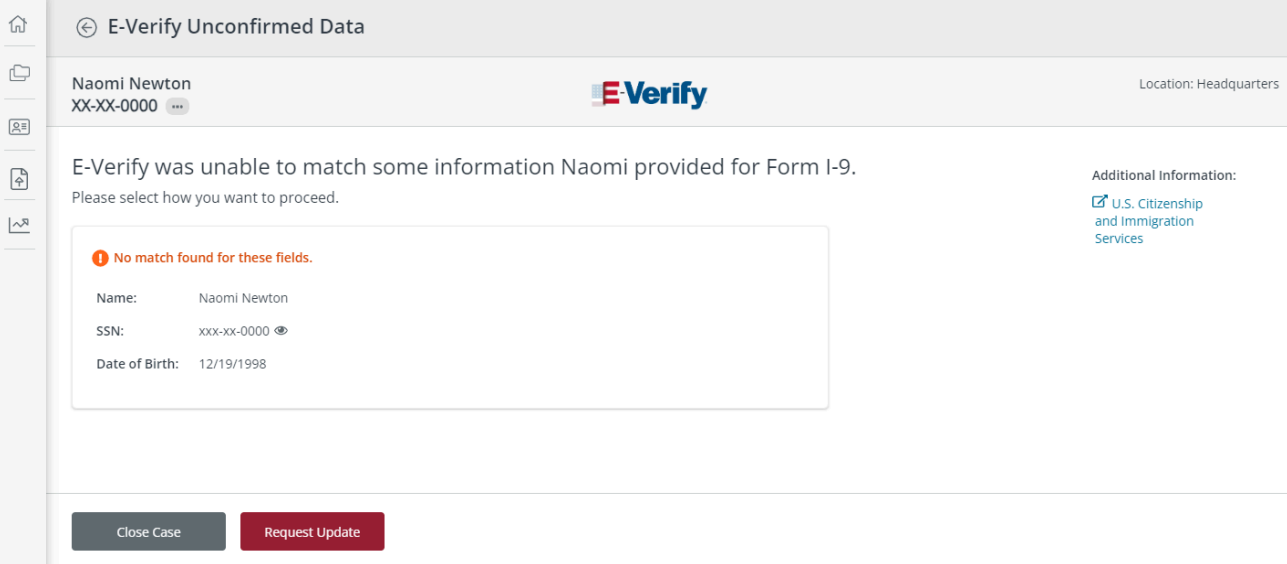Expand the ellipsis button next to XX-XX-0000
This screenshot has width=1287, height=564.
point(177,106)
